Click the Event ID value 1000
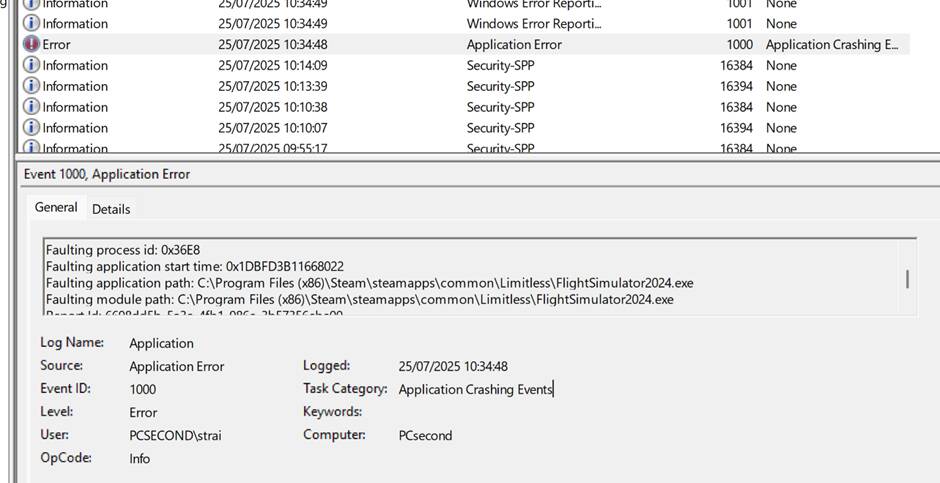940x483 pixels. (143, 390)
